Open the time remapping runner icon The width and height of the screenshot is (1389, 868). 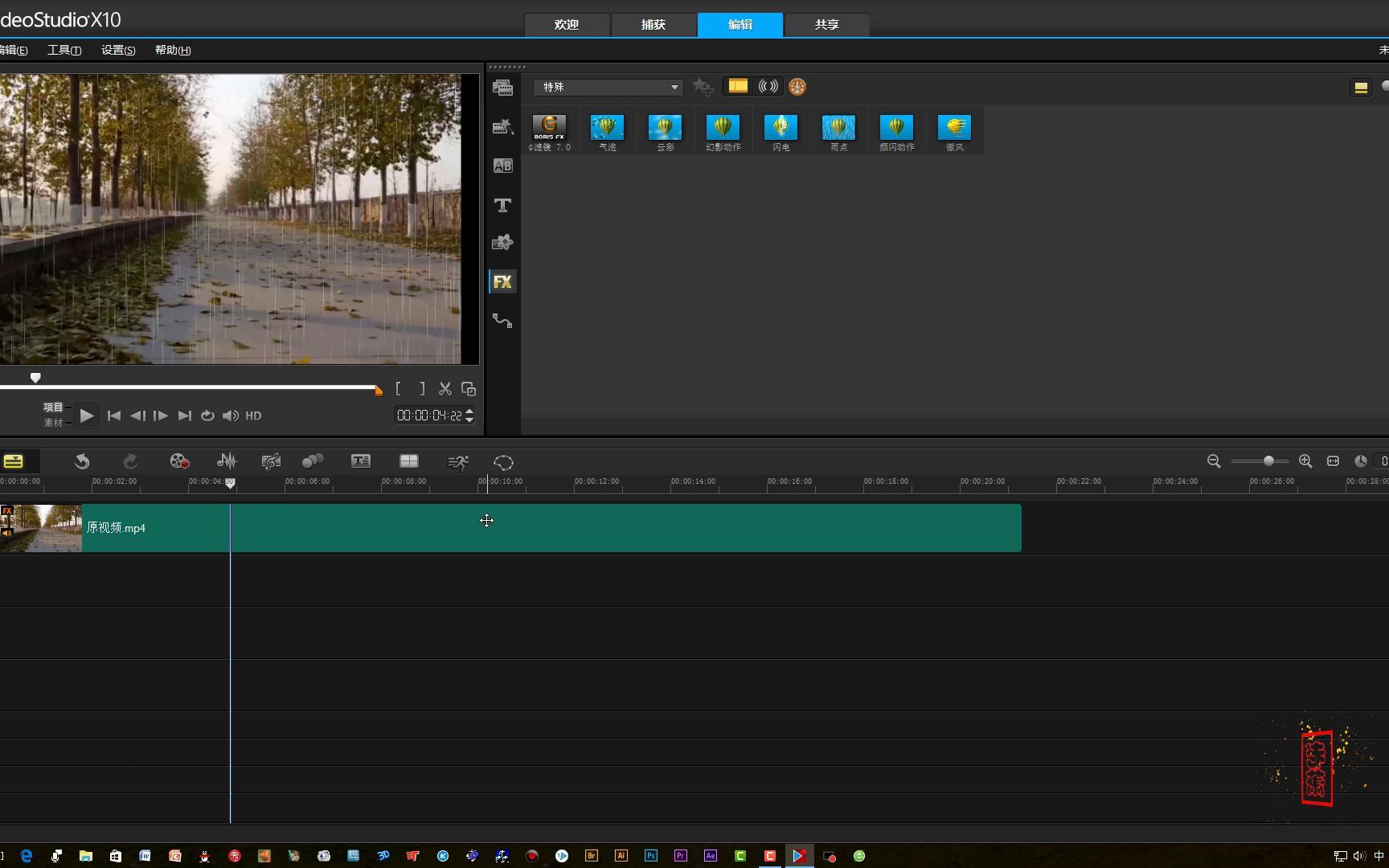pyautogui.click(x=458, y=462)
